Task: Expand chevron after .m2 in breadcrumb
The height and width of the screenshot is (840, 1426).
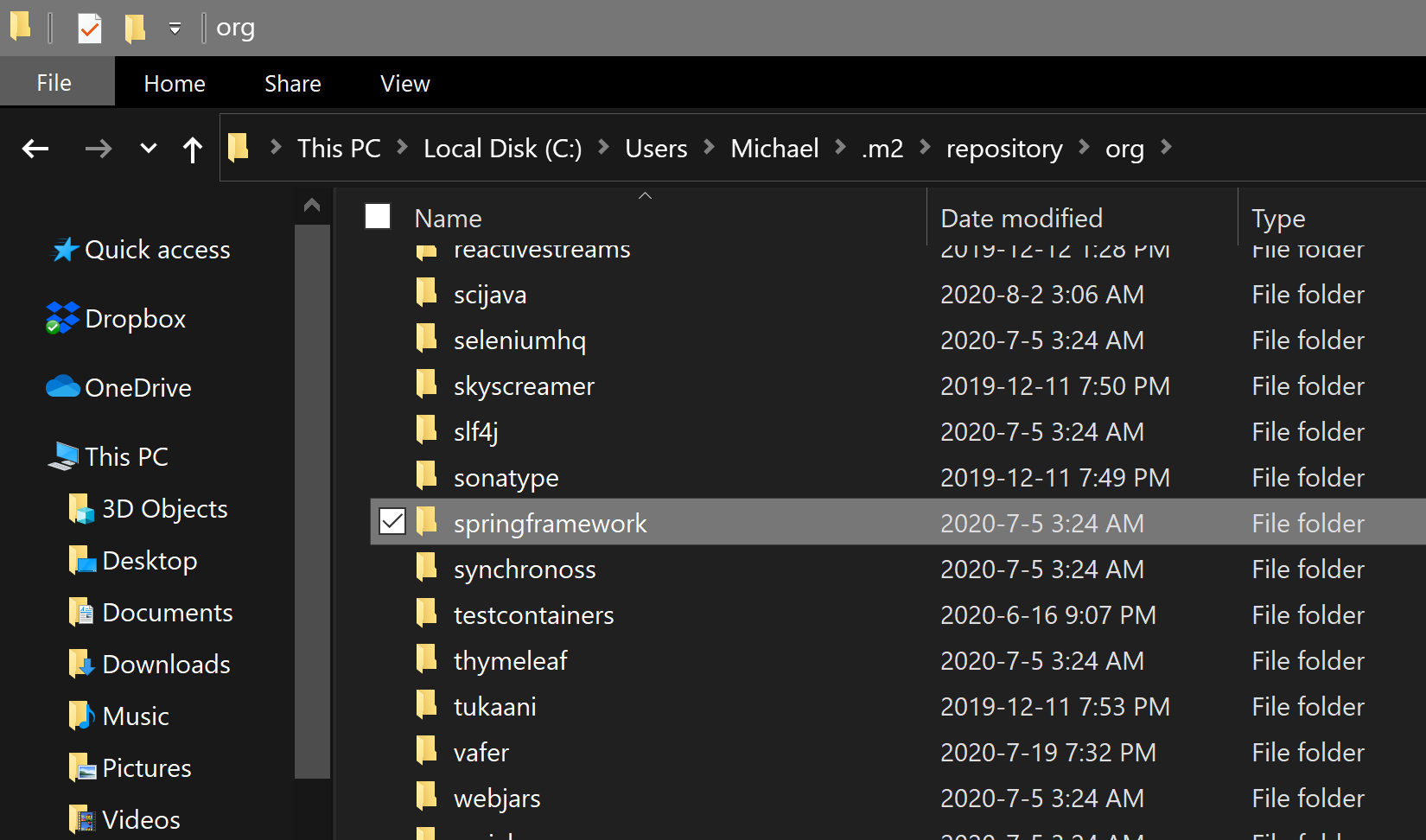Action: point(926,148)
